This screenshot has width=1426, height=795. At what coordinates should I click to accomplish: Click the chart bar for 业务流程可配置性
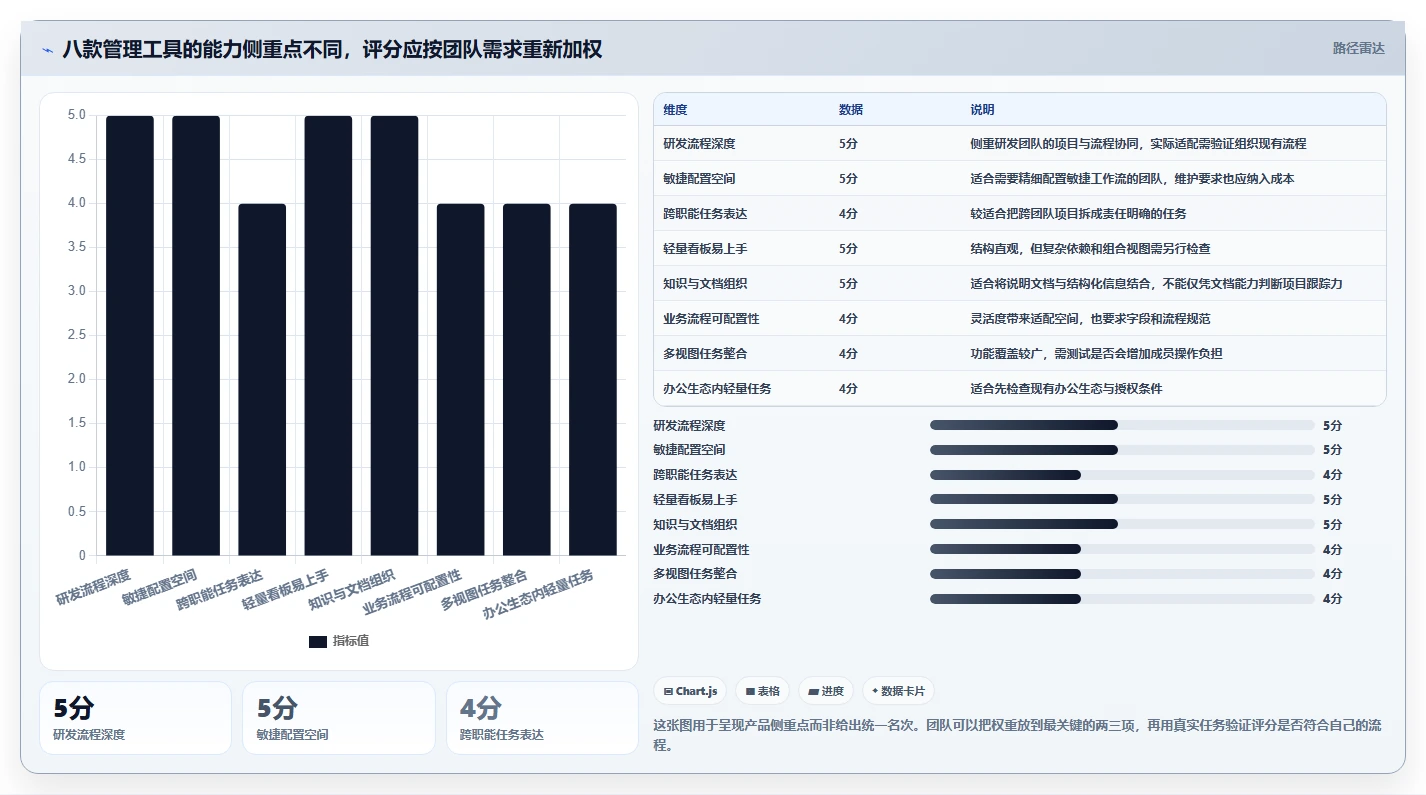[x=460, y=379]
